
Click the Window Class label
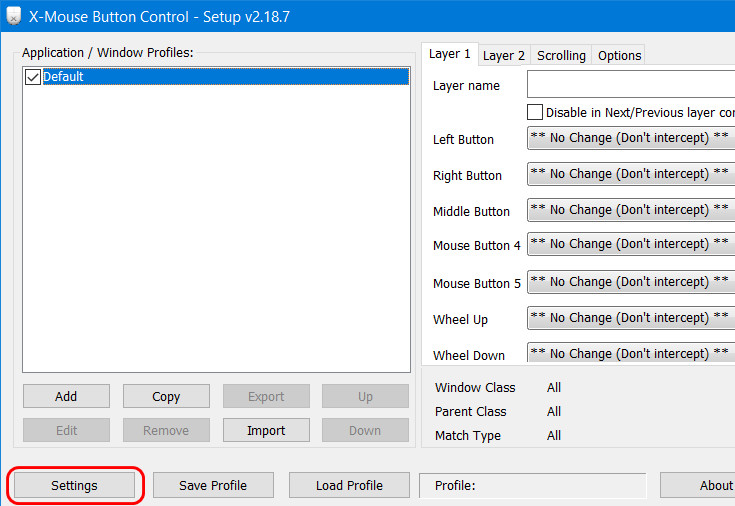[x=475, y=387]
